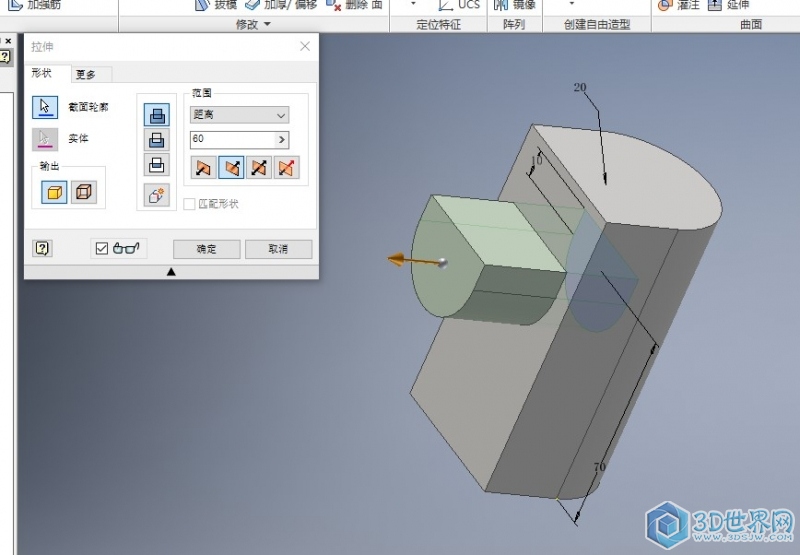This screenshot has width=800, height=555.
Task: Open the 距离 extents dropdown
Action: pos(239,115)
